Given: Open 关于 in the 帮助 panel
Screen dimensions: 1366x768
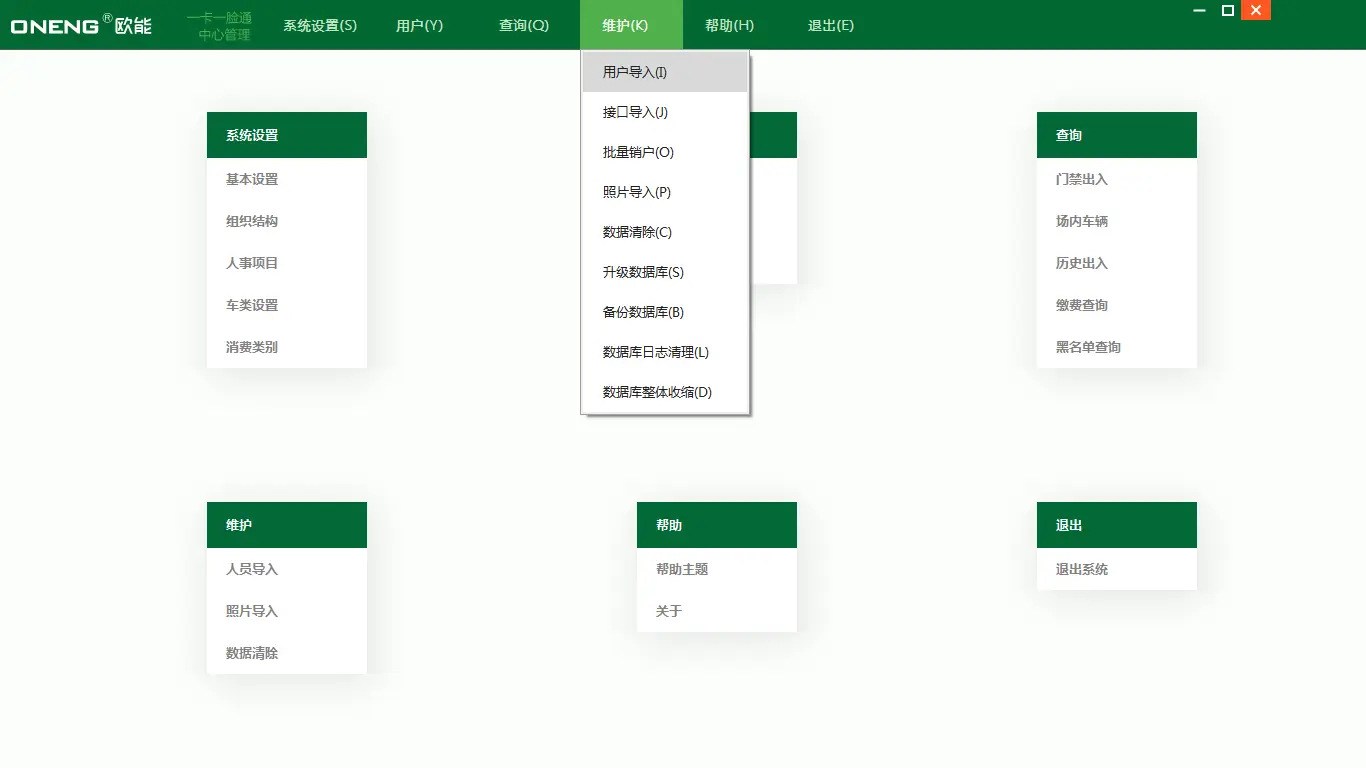Looking at the screenshot, I should tap(667, 611).
